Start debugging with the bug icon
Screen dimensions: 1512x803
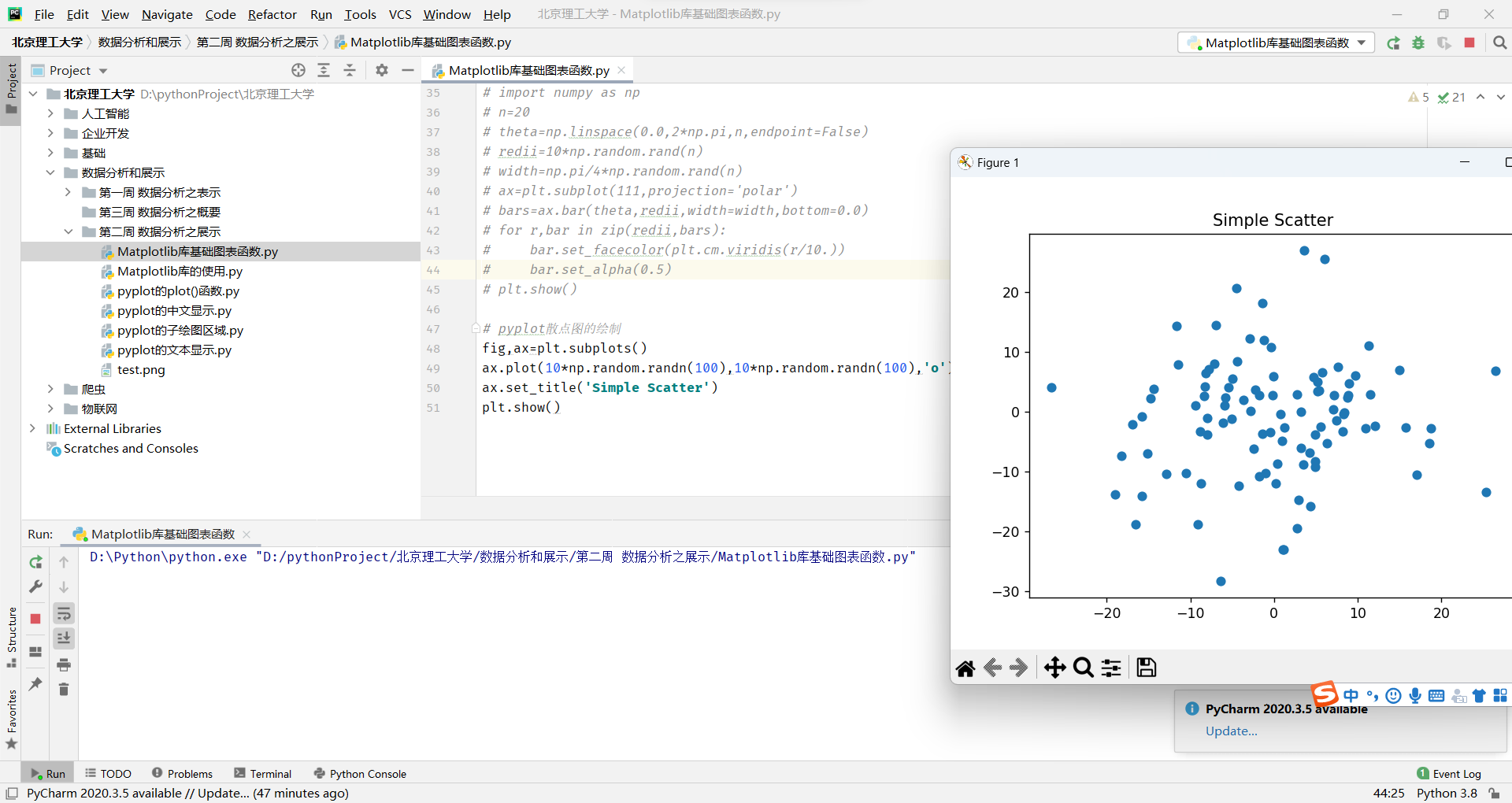pyautogui.click(x=1418, y=43)
